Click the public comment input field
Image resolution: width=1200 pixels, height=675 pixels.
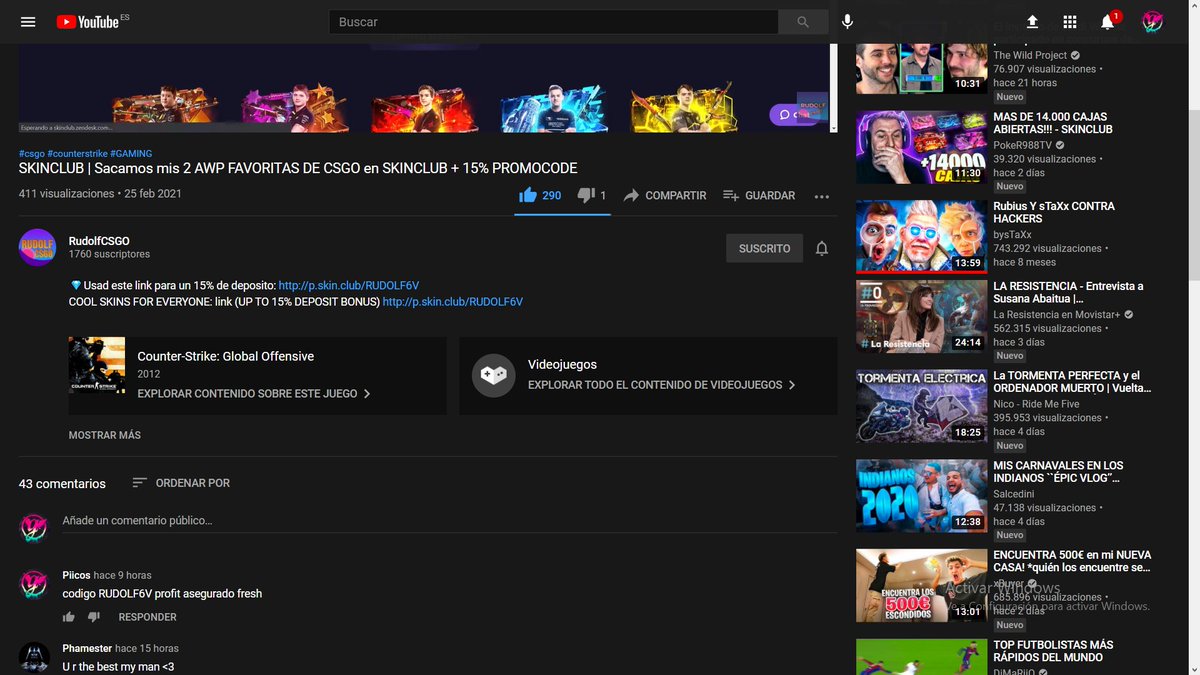450,521
